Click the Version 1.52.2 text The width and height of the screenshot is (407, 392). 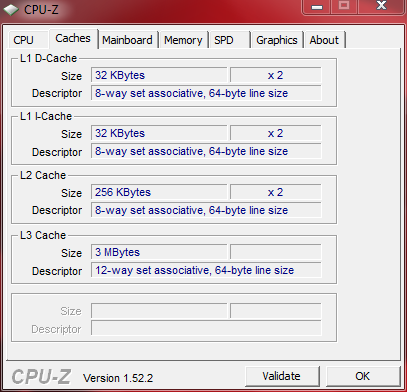[x=118, y=378]
